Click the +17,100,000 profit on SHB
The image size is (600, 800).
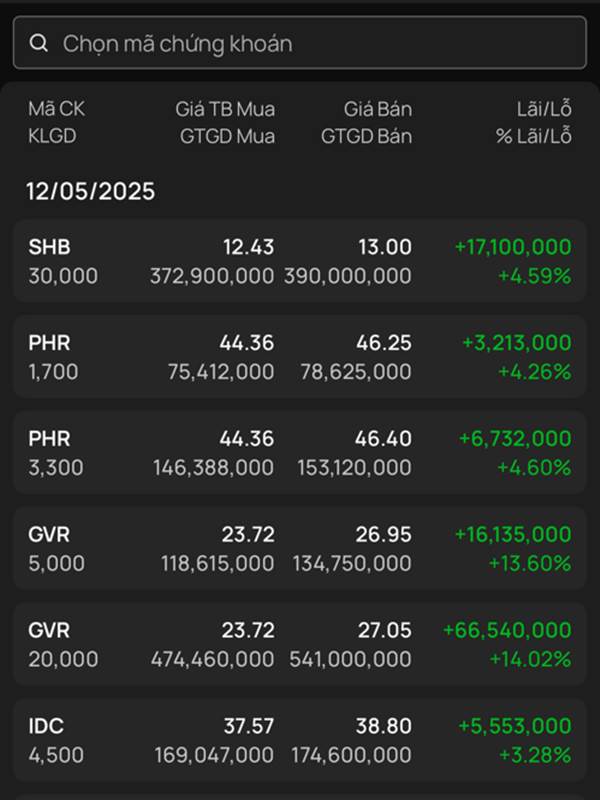pyautogui.click(x=513, y=247)
